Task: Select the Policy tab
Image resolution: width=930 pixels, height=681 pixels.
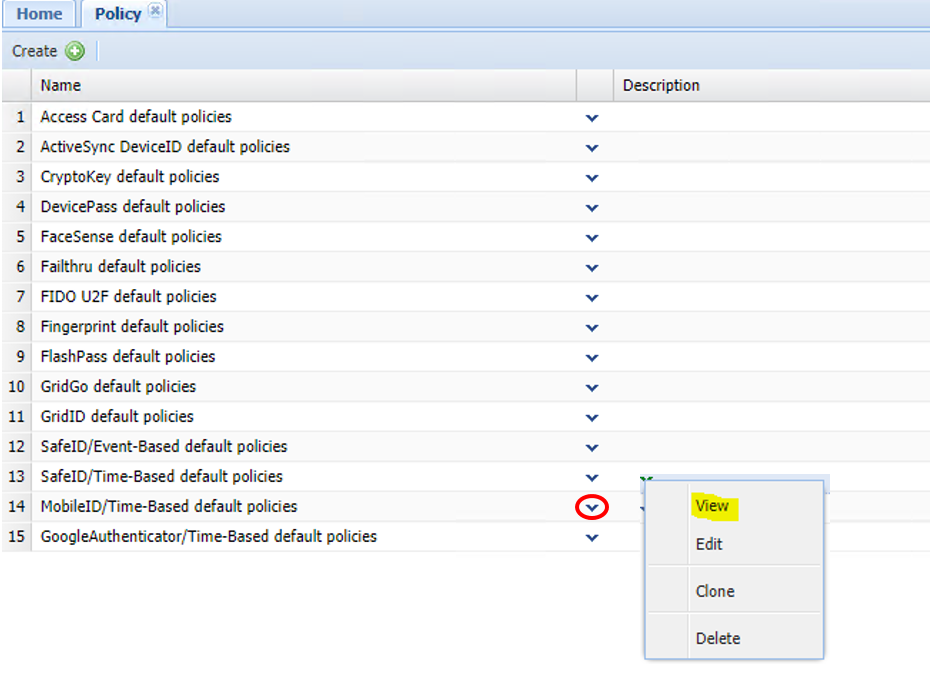Action: point(117,14)
